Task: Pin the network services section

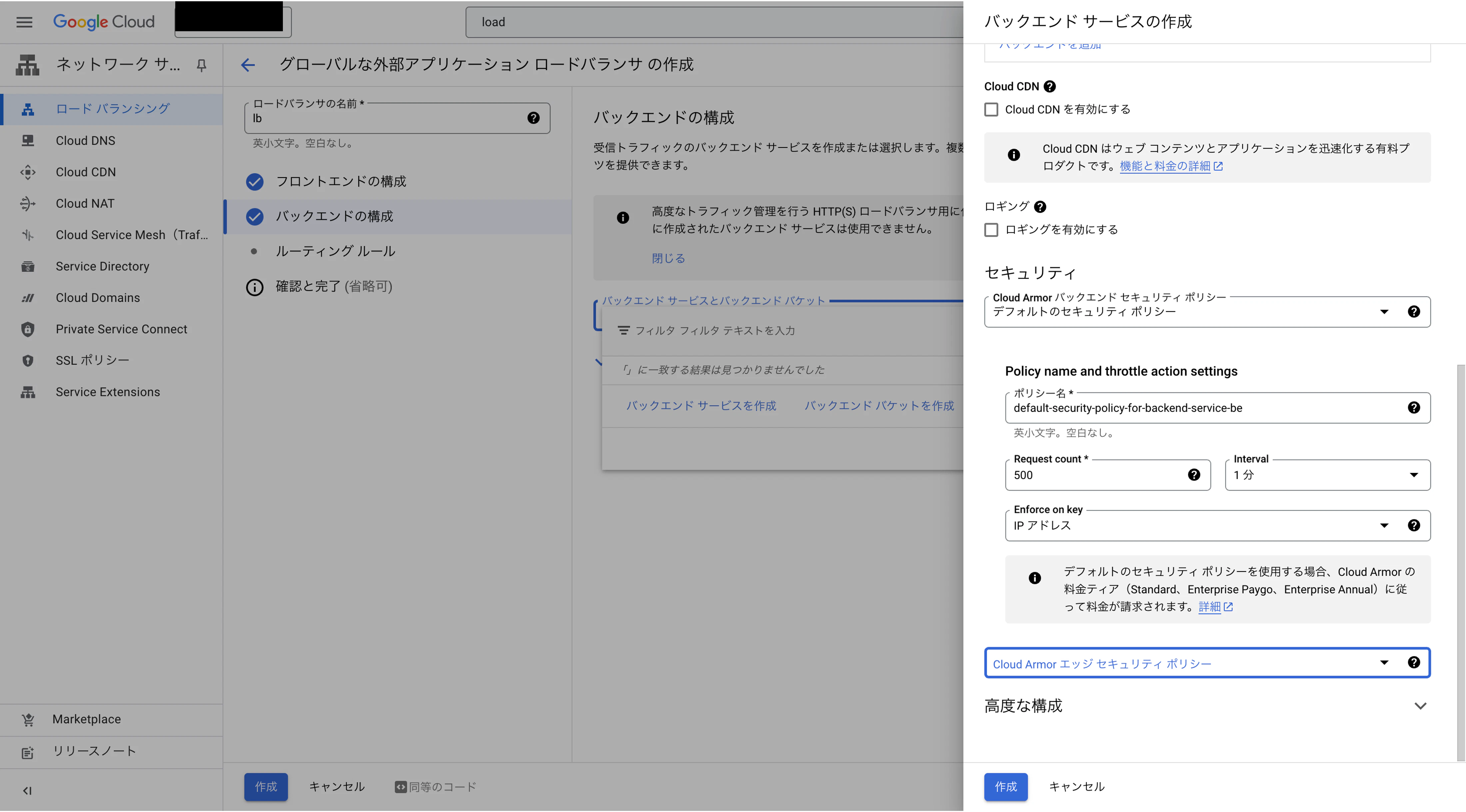Action: (x=202, y=65)
